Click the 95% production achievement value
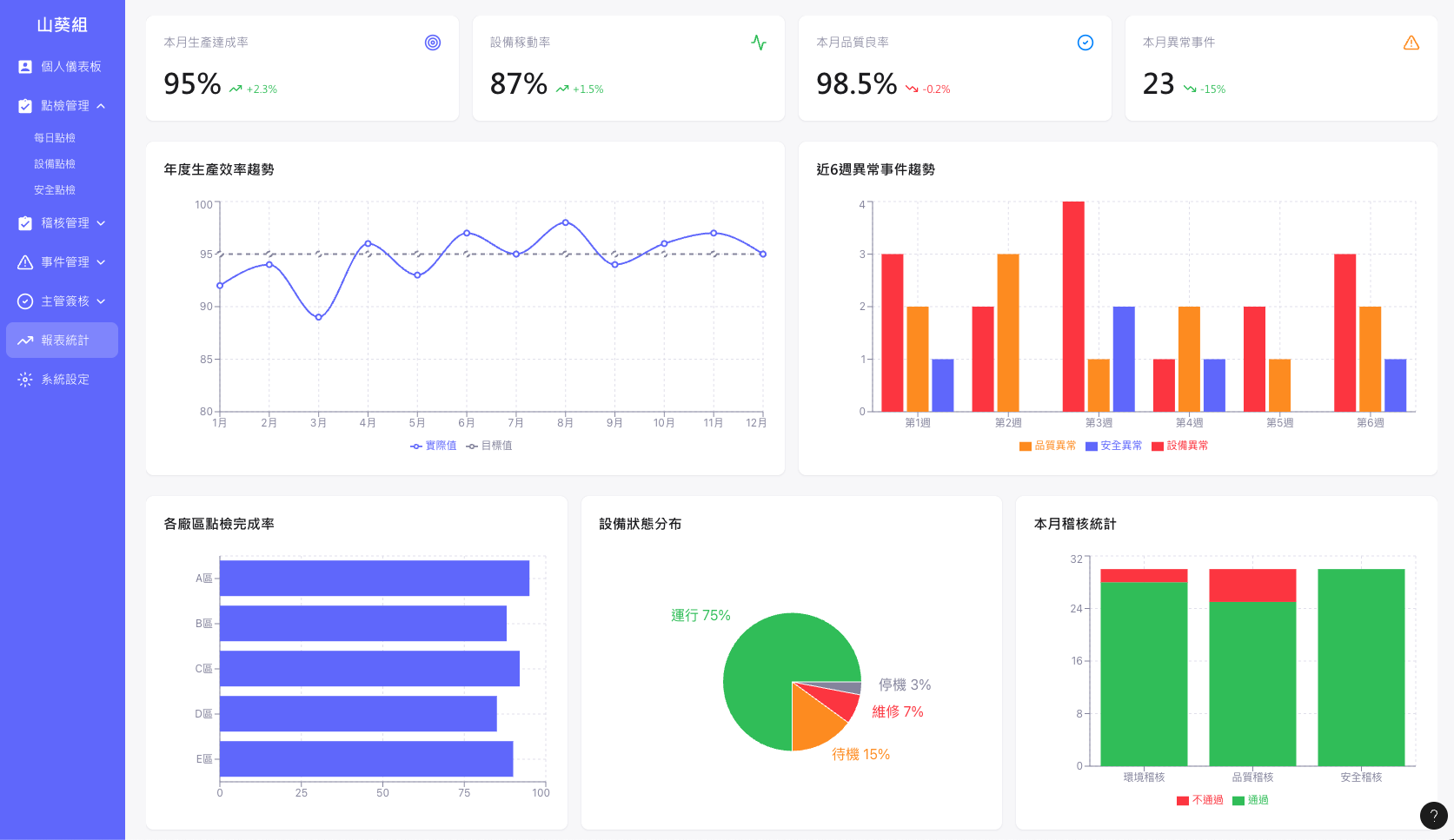The image size is (1454, 840). click(192, 84)
